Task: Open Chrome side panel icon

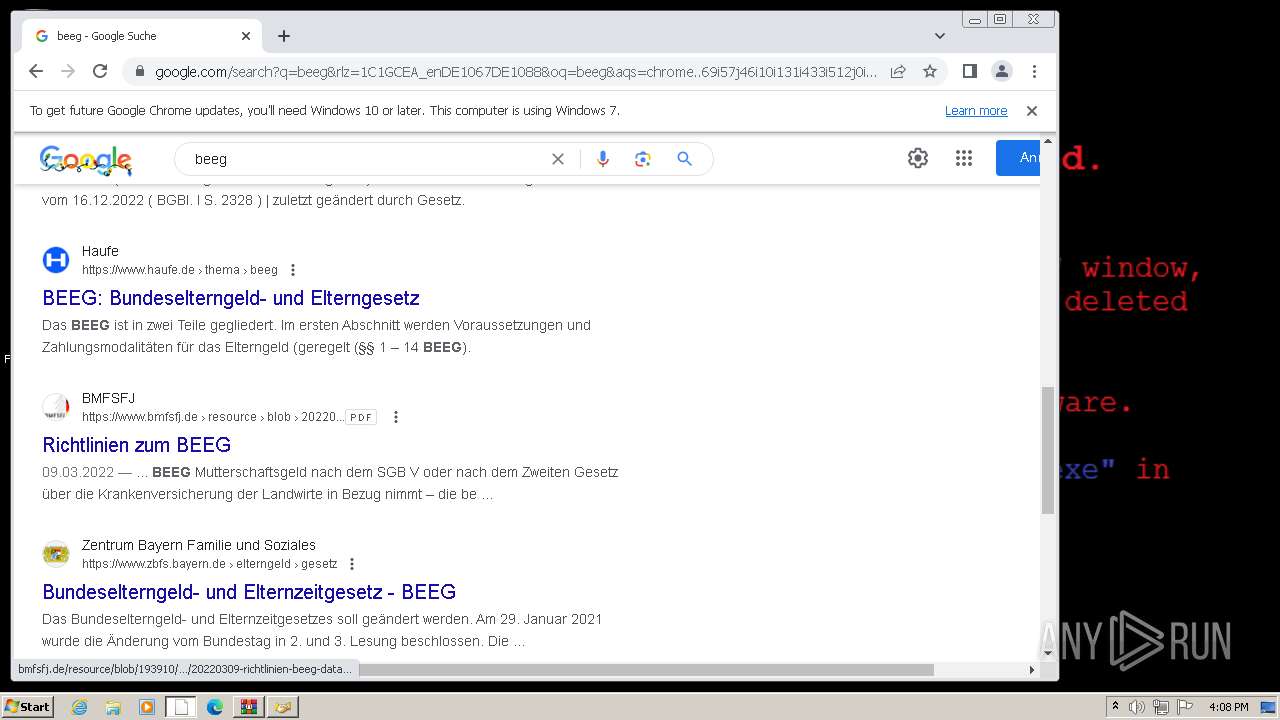Action: (x=969, y=71)
